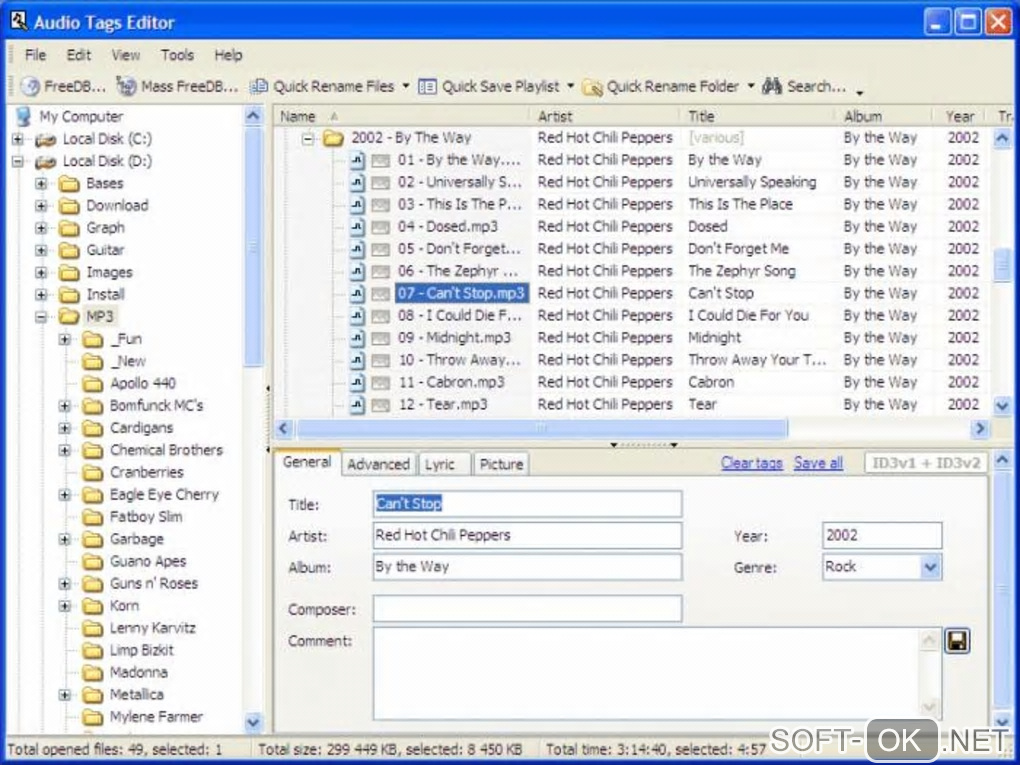
Task: Open Search with binoculars icon
Action: 772,86
